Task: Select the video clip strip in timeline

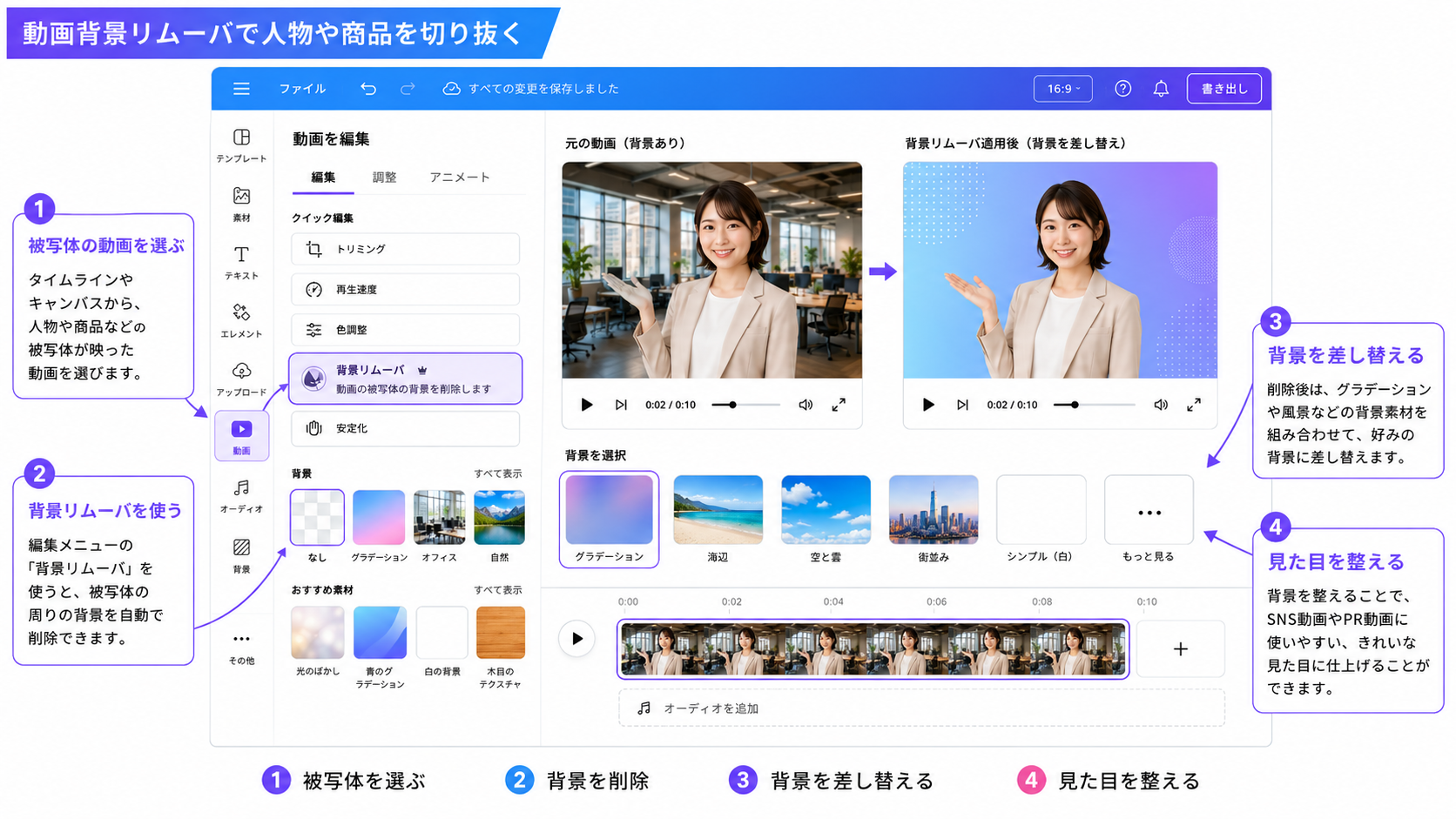Action: (x=873, y=649)
